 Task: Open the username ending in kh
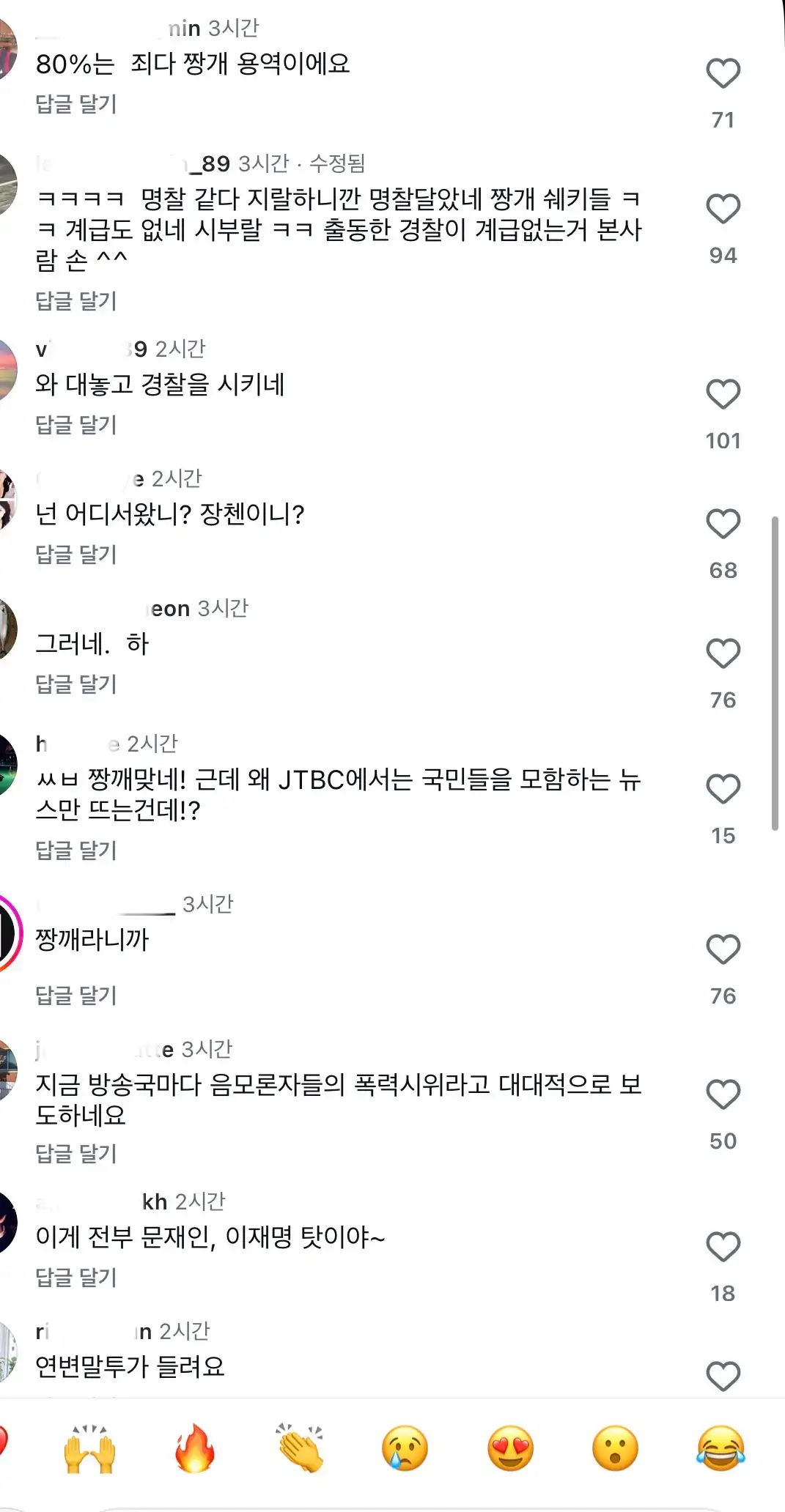(101, 1202)
